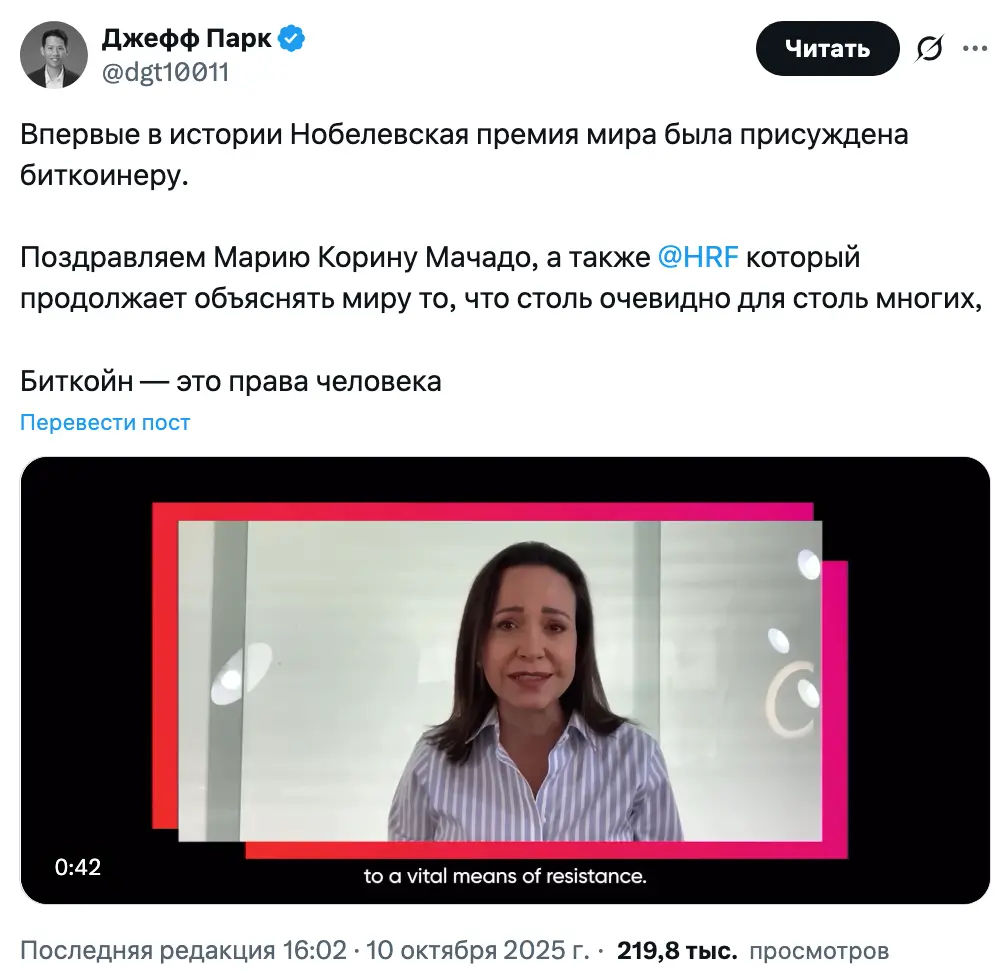Follow the account with Читать button
Image resolution: width=1008 pixels, height=978 pixels.
pyautogui.click(x=827, y=48)
